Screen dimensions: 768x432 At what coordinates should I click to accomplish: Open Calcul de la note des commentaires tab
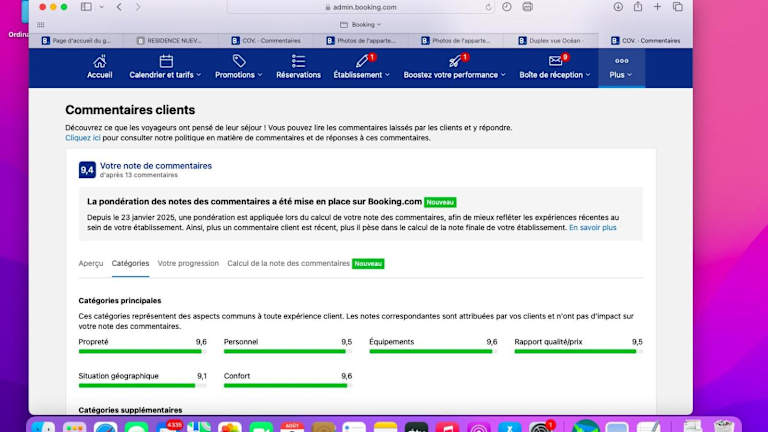289,264
